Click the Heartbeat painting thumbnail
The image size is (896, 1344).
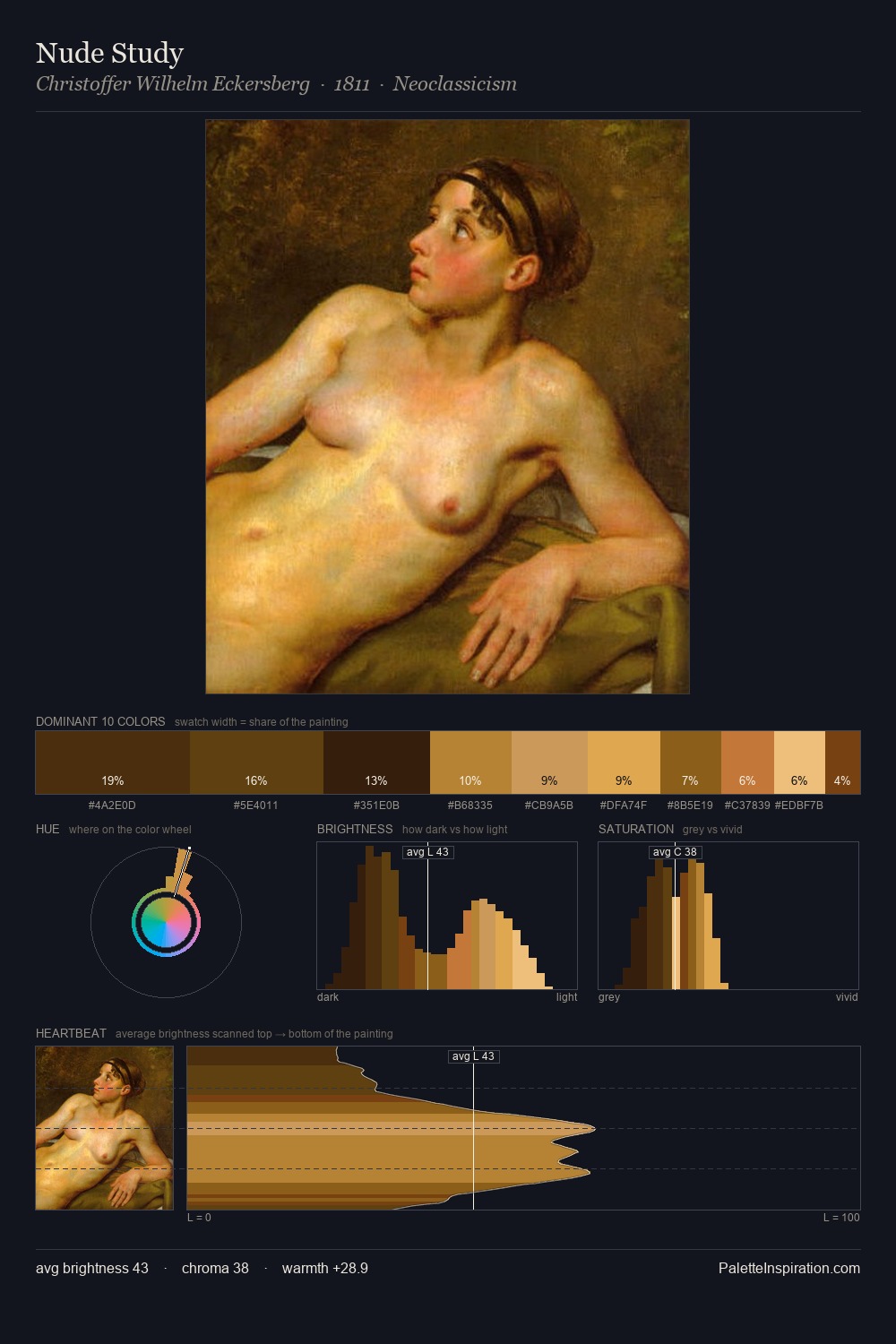pos(104,1128)
